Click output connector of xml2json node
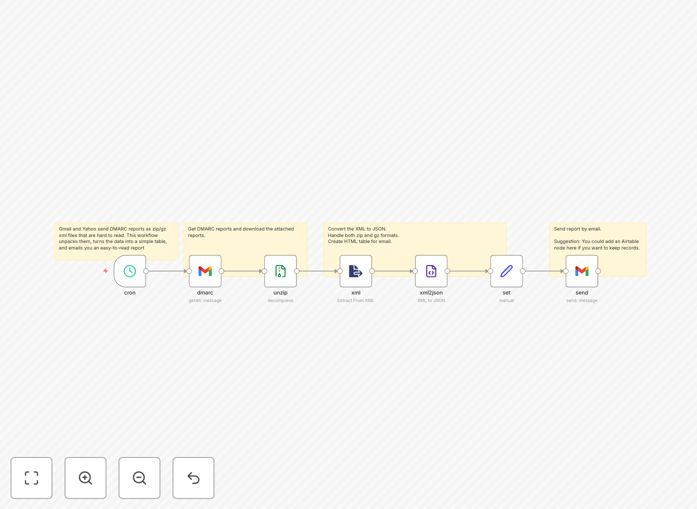This screenshot has width=697, height=509. (447, 271)
